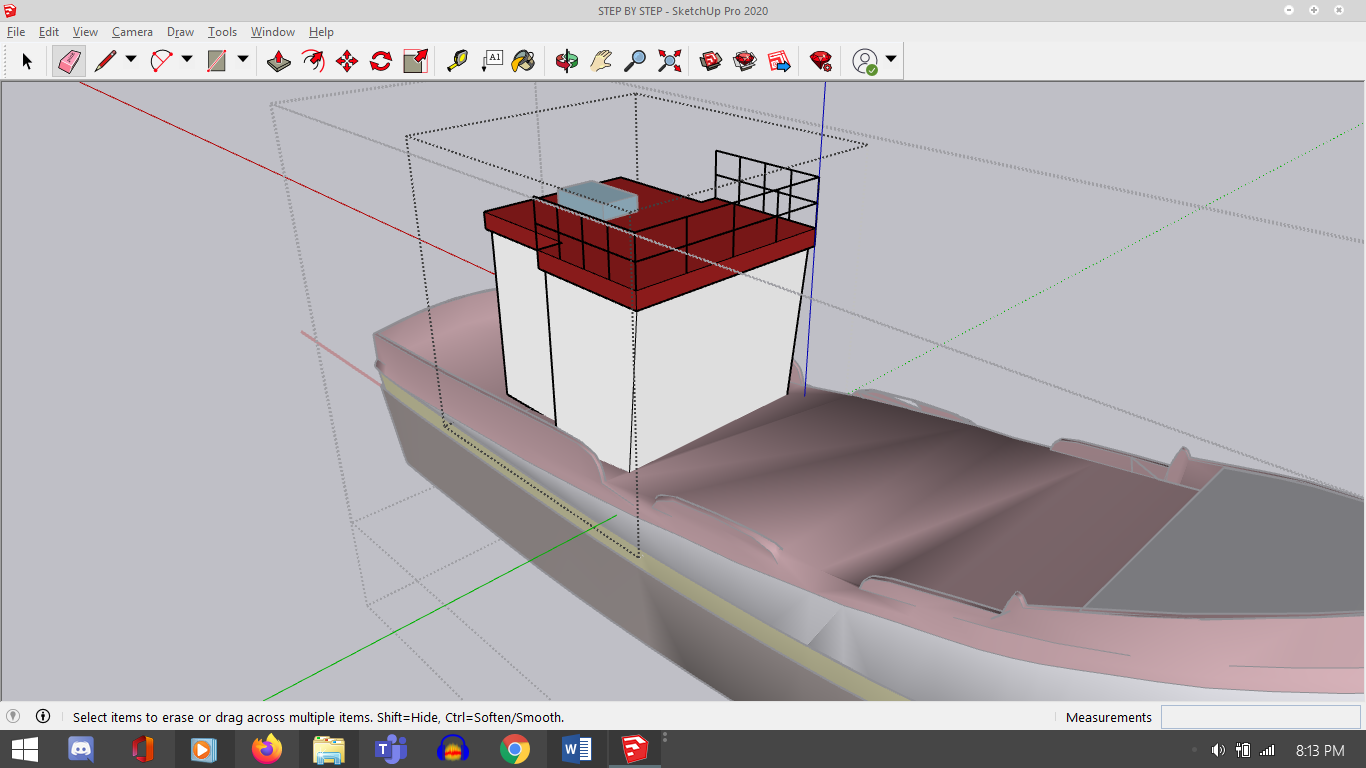
Task: Open Firefox from the taskbar
Action: 267,749
